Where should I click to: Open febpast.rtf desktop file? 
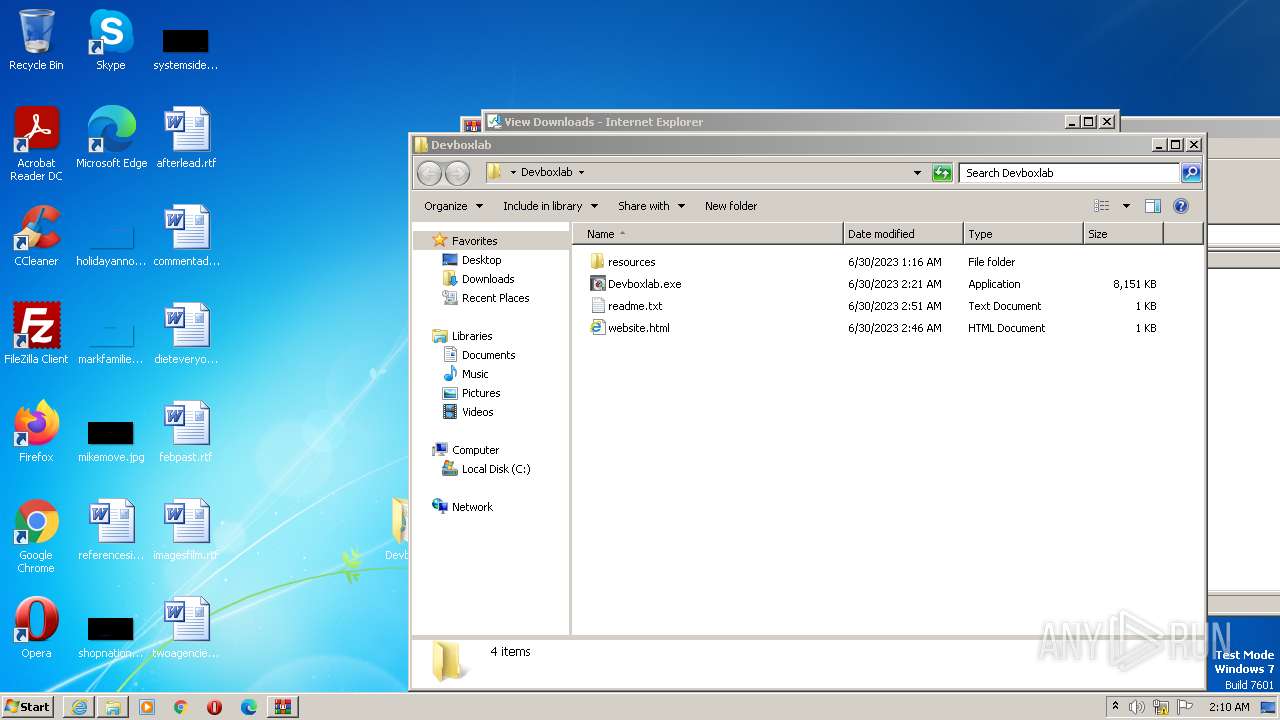click(x=186, y=432)
